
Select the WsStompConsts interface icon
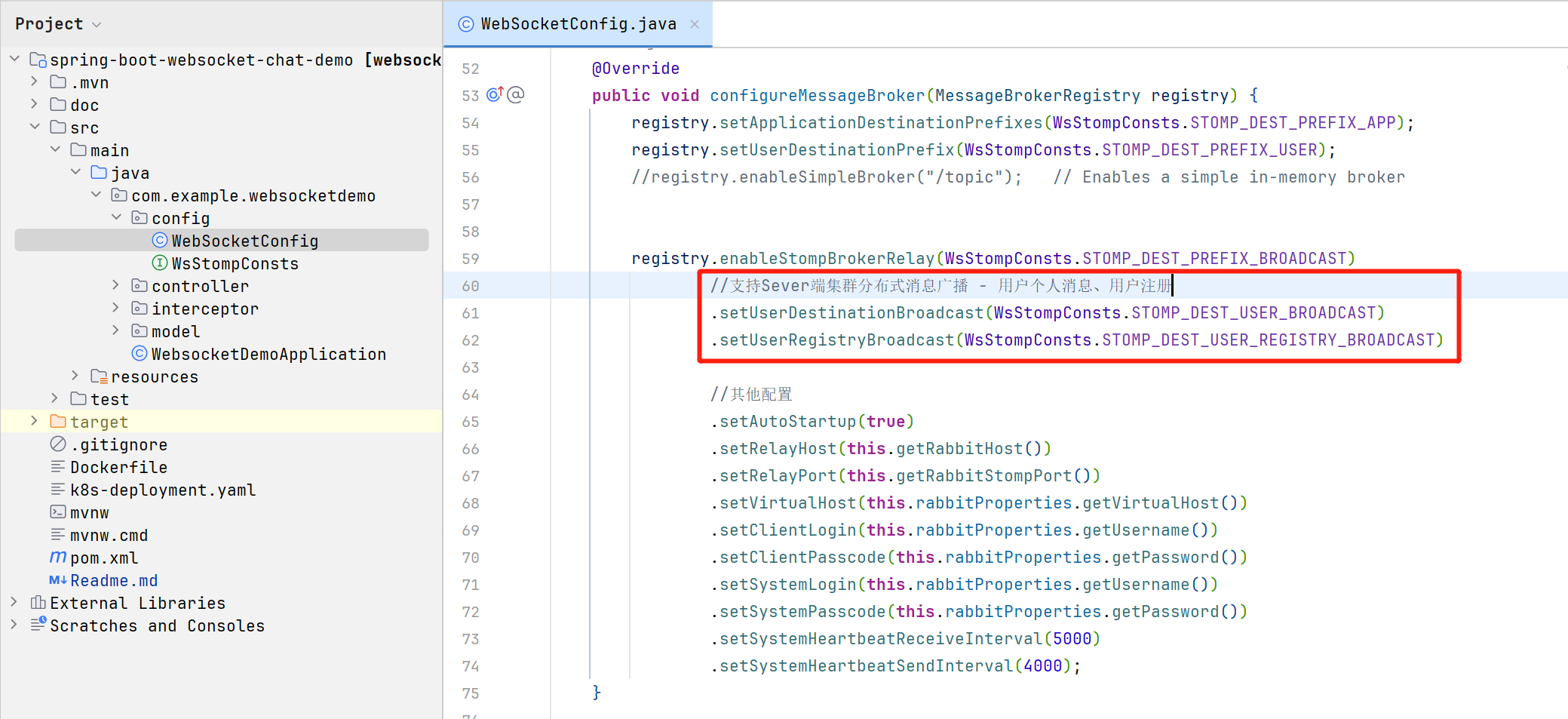click(x=159, y=263)
